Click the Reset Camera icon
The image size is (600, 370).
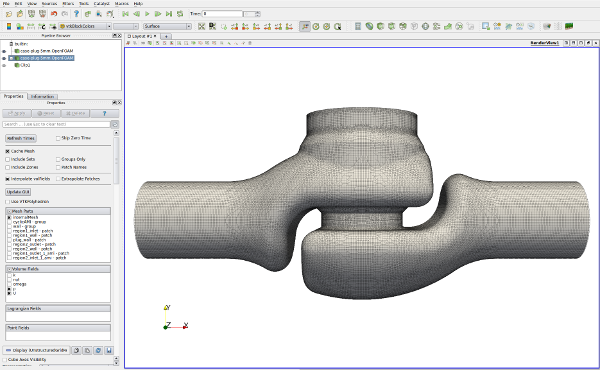click(202, 26)
